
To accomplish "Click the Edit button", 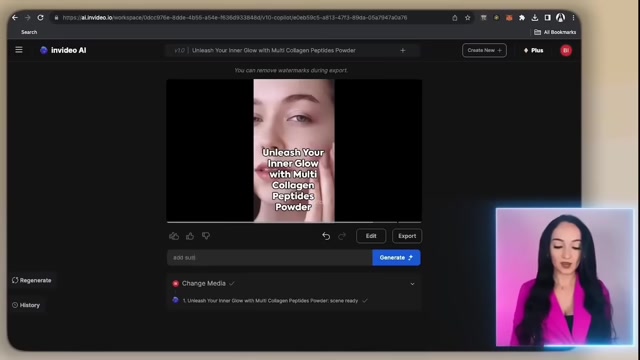I will point(371,236).
